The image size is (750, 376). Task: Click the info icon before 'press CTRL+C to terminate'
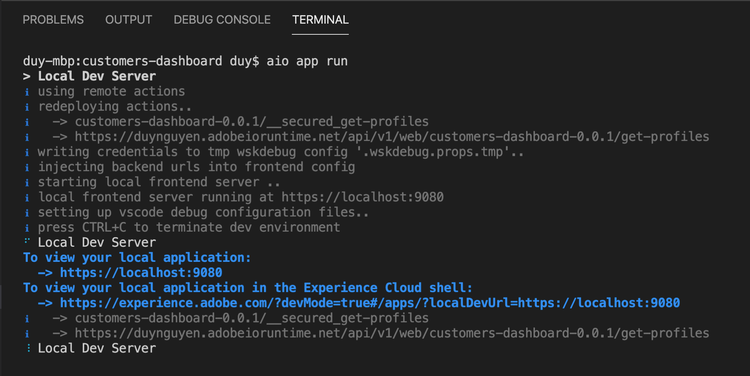tap(27, 228)
